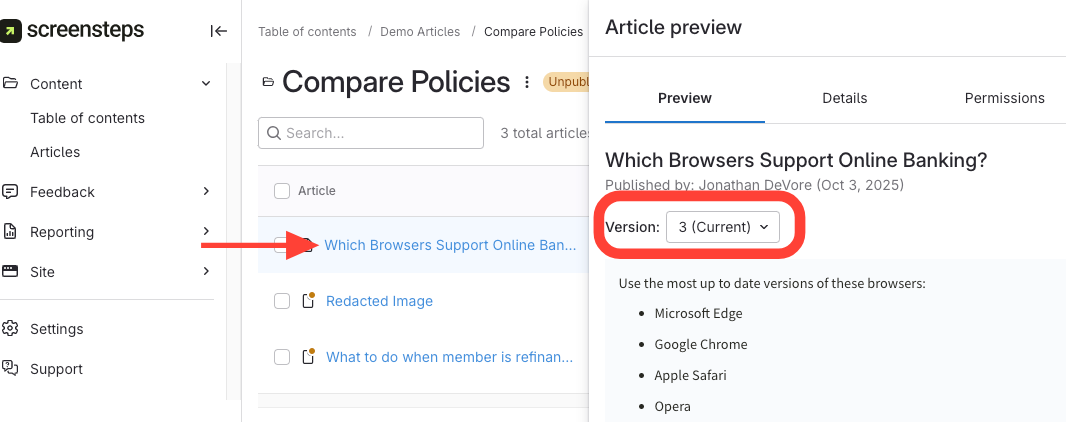
Task: Switch to the Details tab
Action: click(x=844, y=98)
